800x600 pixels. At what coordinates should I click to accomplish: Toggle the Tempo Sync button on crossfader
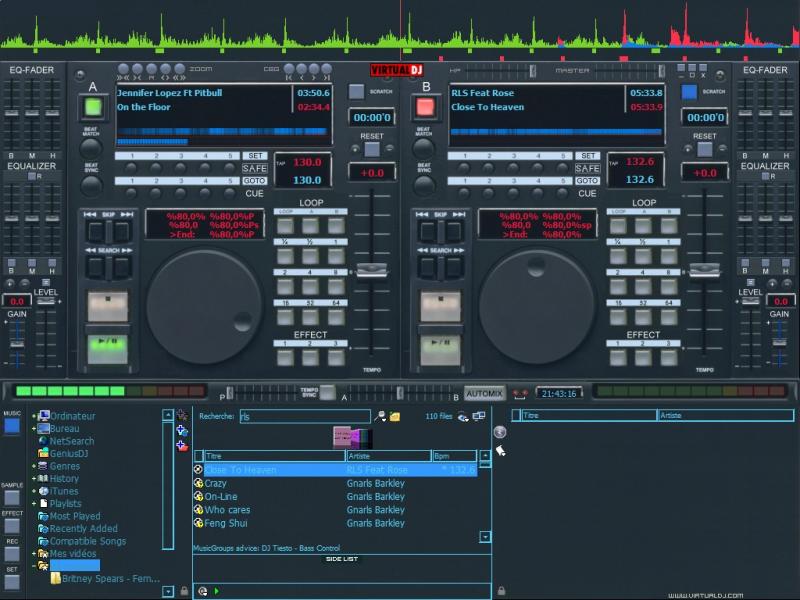tap(328, 392)
